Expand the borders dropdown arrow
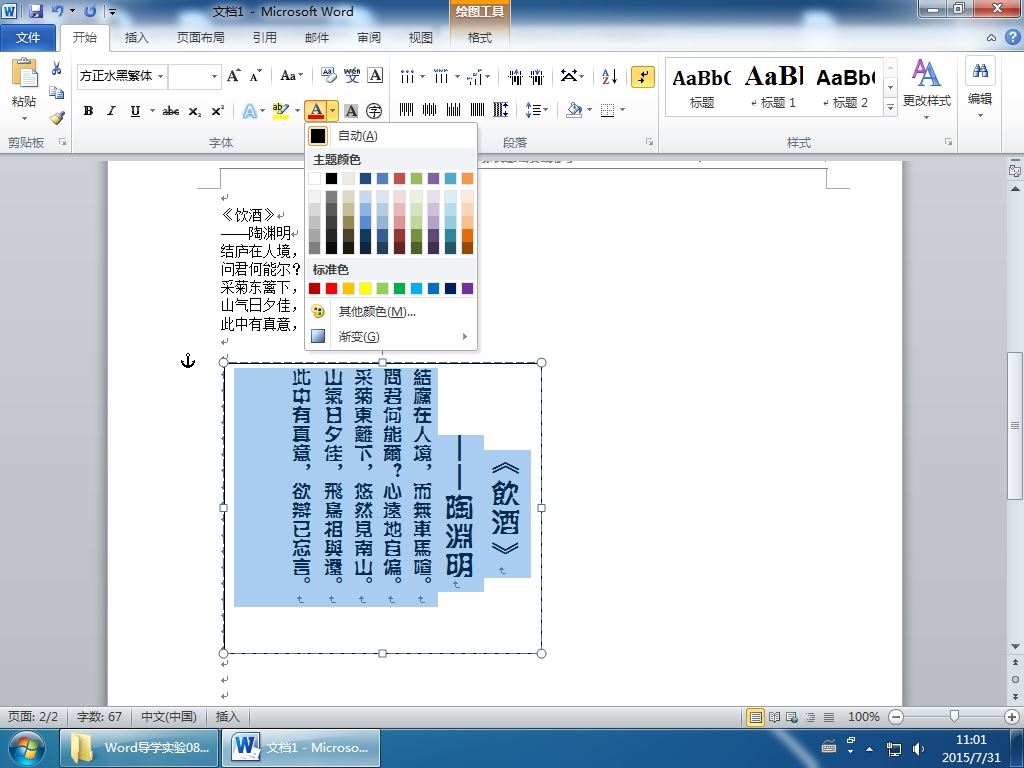The height and width of the screenshot is (768, 1024). (623, 110)
